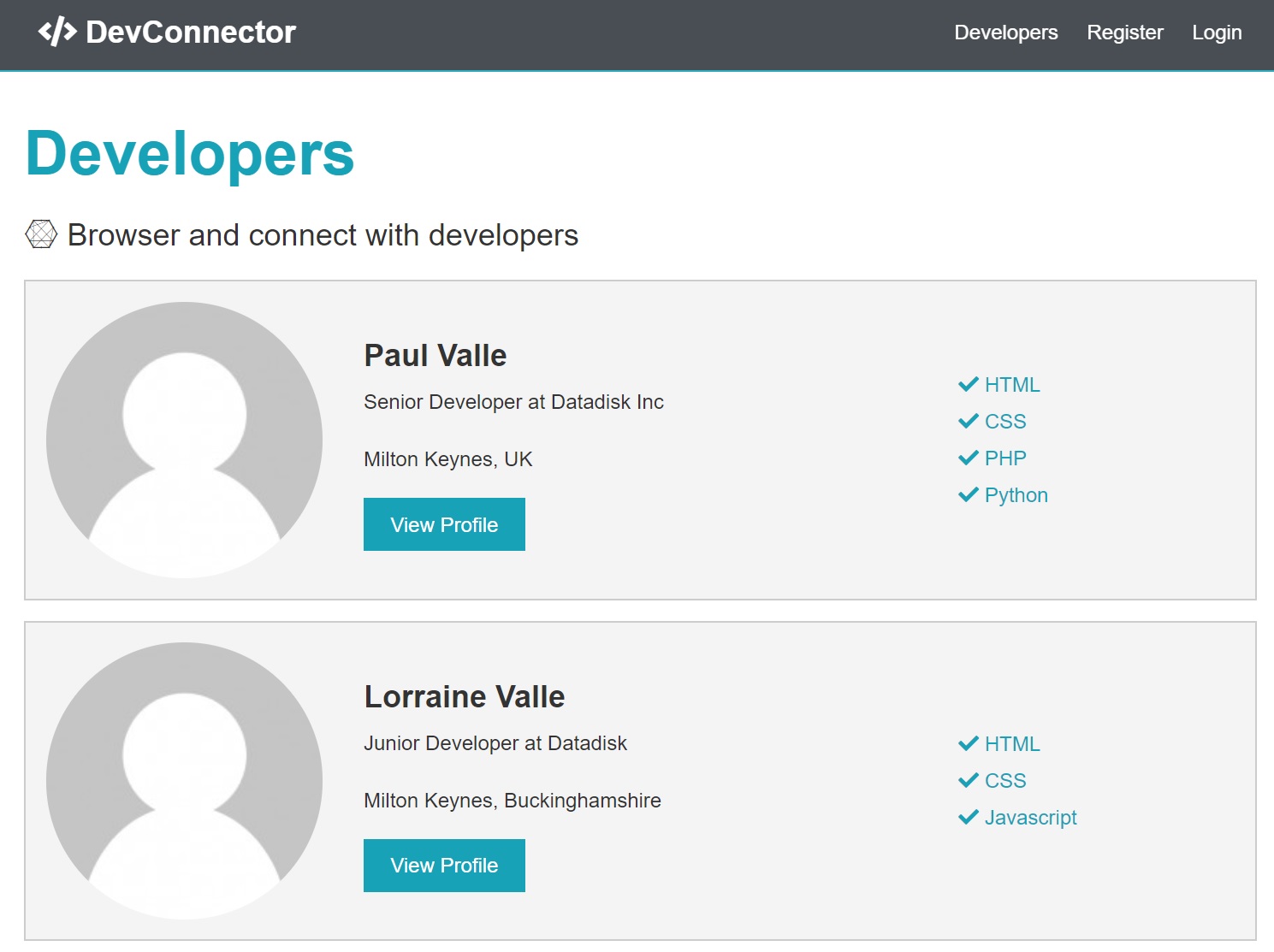The width and height of the screenshot is (1274, 952).
Task: View Lorraine Valle's profile
Action: point(444,866)
